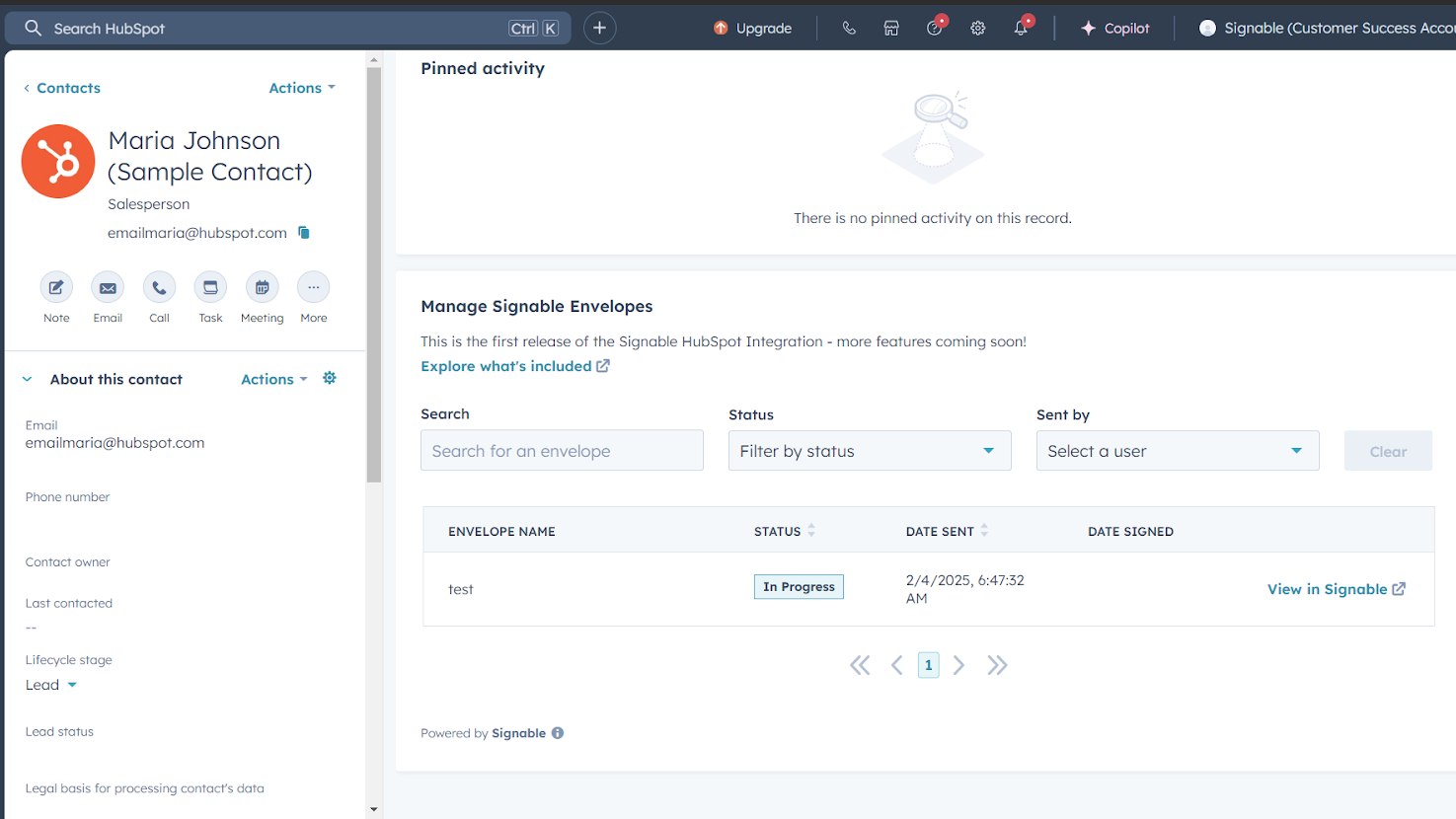Open View in Signable link
Viewport: 1456px width, 819px height.
point(1337,589)
